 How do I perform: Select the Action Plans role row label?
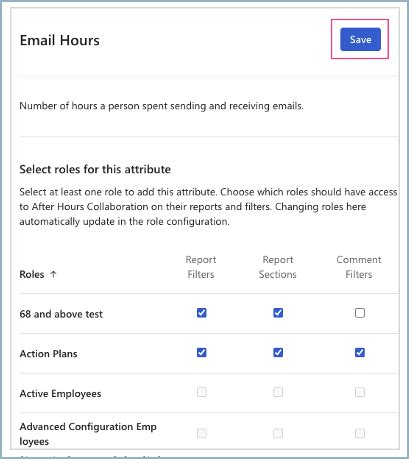pos(48,353)
